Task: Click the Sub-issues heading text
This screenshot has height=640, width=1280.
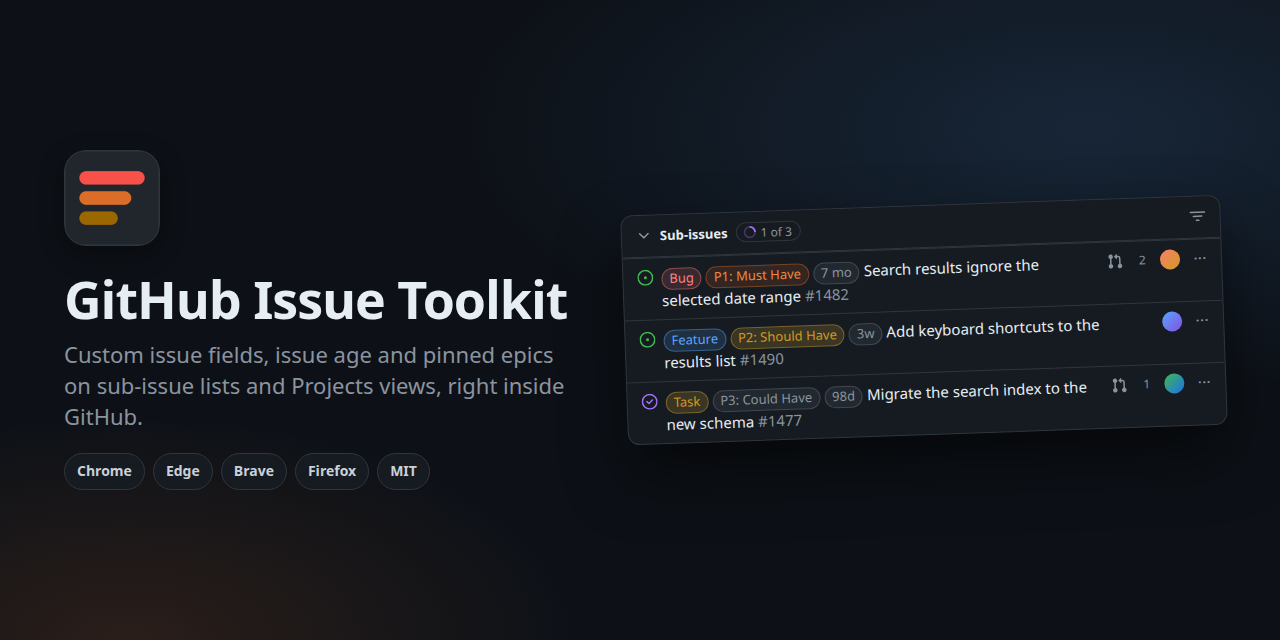Action: [693, 235]
